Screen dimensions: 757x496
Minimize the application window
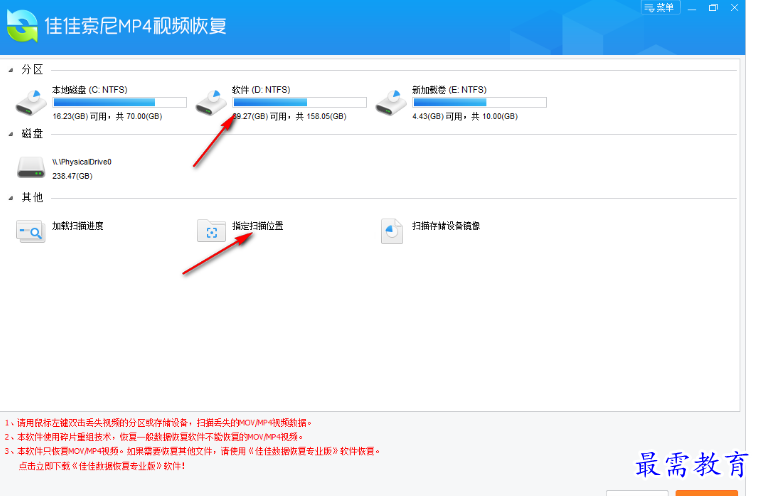tap(692, 8)
